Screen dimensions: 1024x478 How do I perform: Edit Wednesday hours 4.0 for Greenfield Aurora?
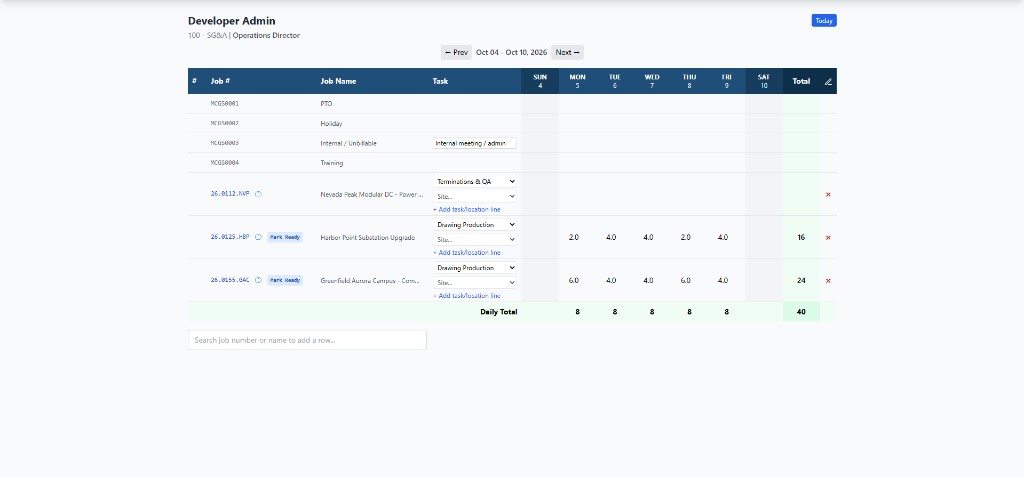tap(648, 281)
